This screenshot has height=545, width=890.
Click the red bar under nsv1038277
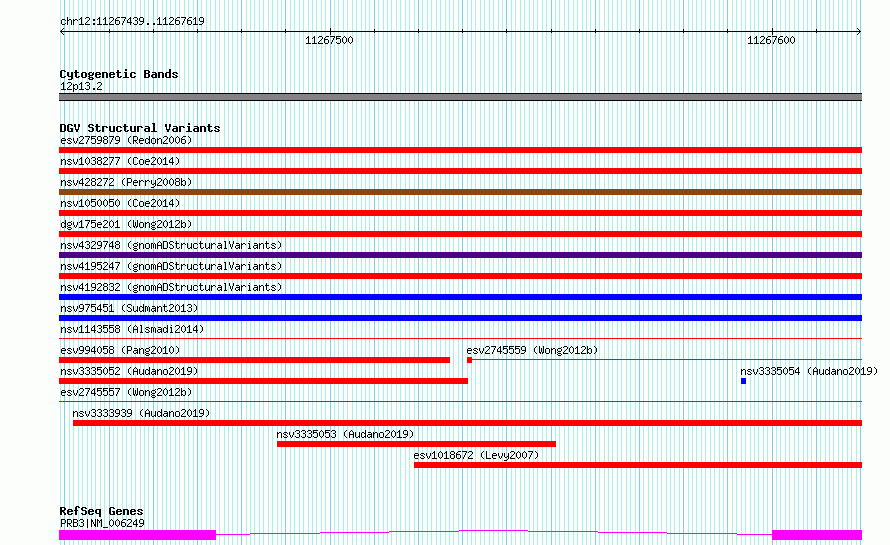coord(460,171)
